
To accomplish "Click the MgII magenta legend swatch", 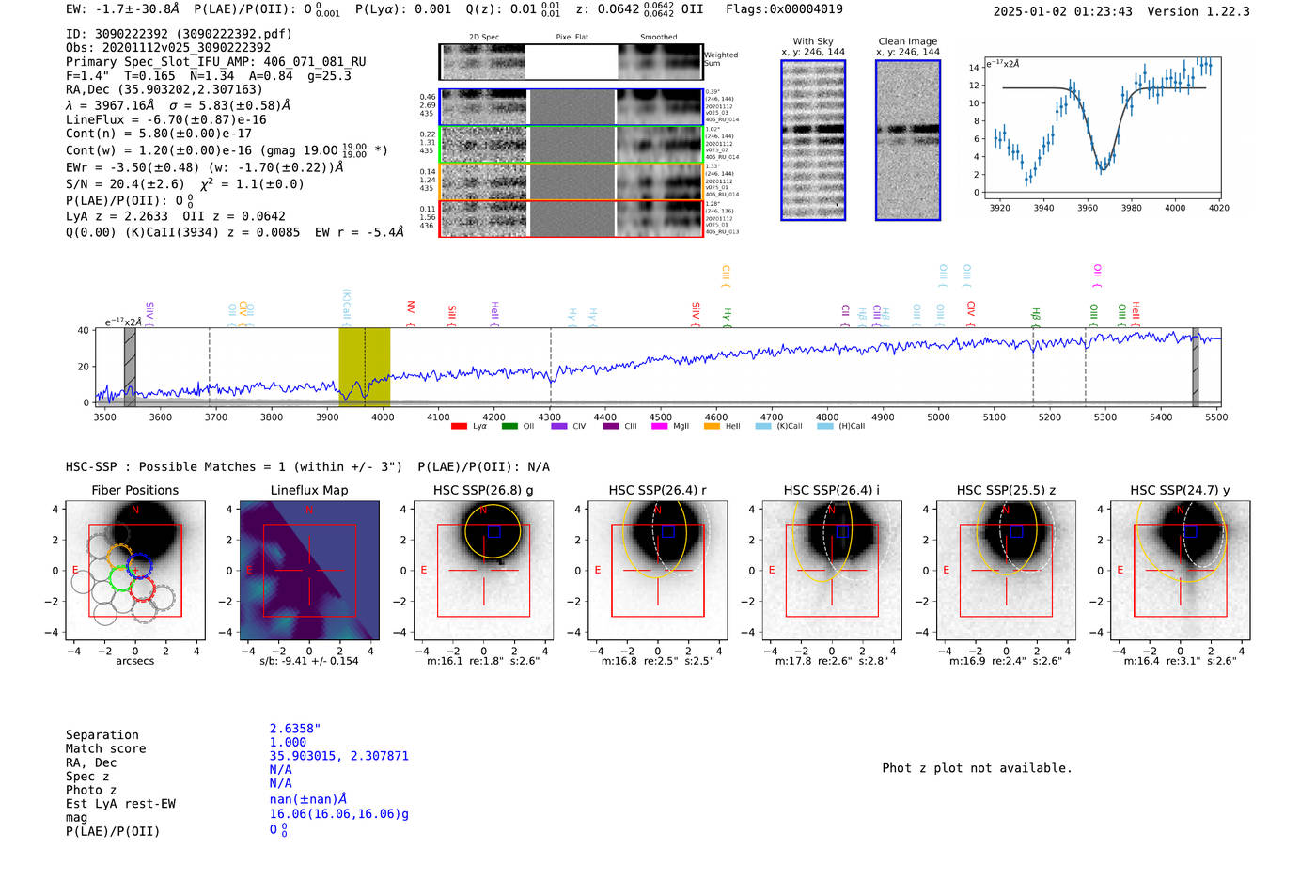I will [x=661, y=427].
